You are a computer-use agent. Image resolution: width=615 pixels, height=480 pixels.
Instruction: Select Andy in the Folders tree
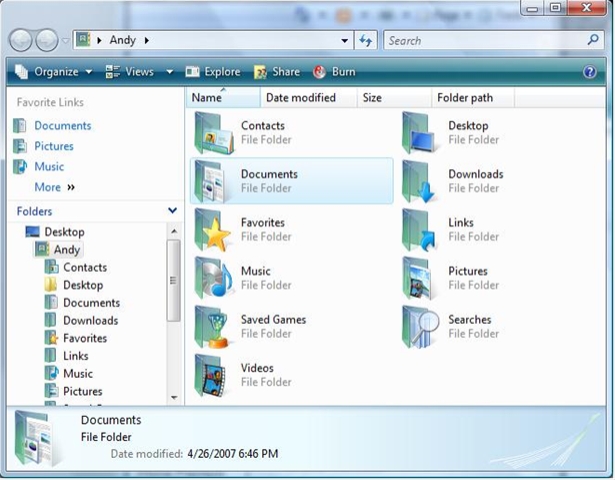click(x=67, y=249)
